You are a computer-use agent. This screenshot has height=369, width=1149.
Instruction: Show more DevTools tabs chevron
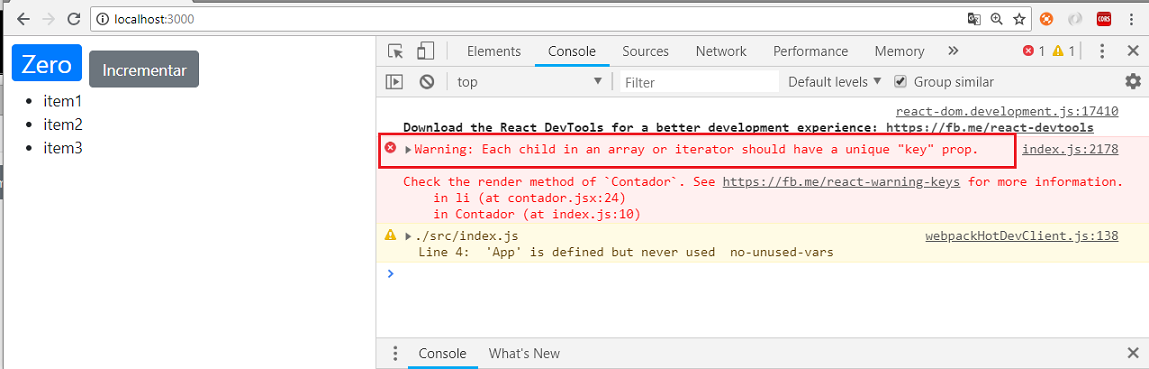pos(953,51)
